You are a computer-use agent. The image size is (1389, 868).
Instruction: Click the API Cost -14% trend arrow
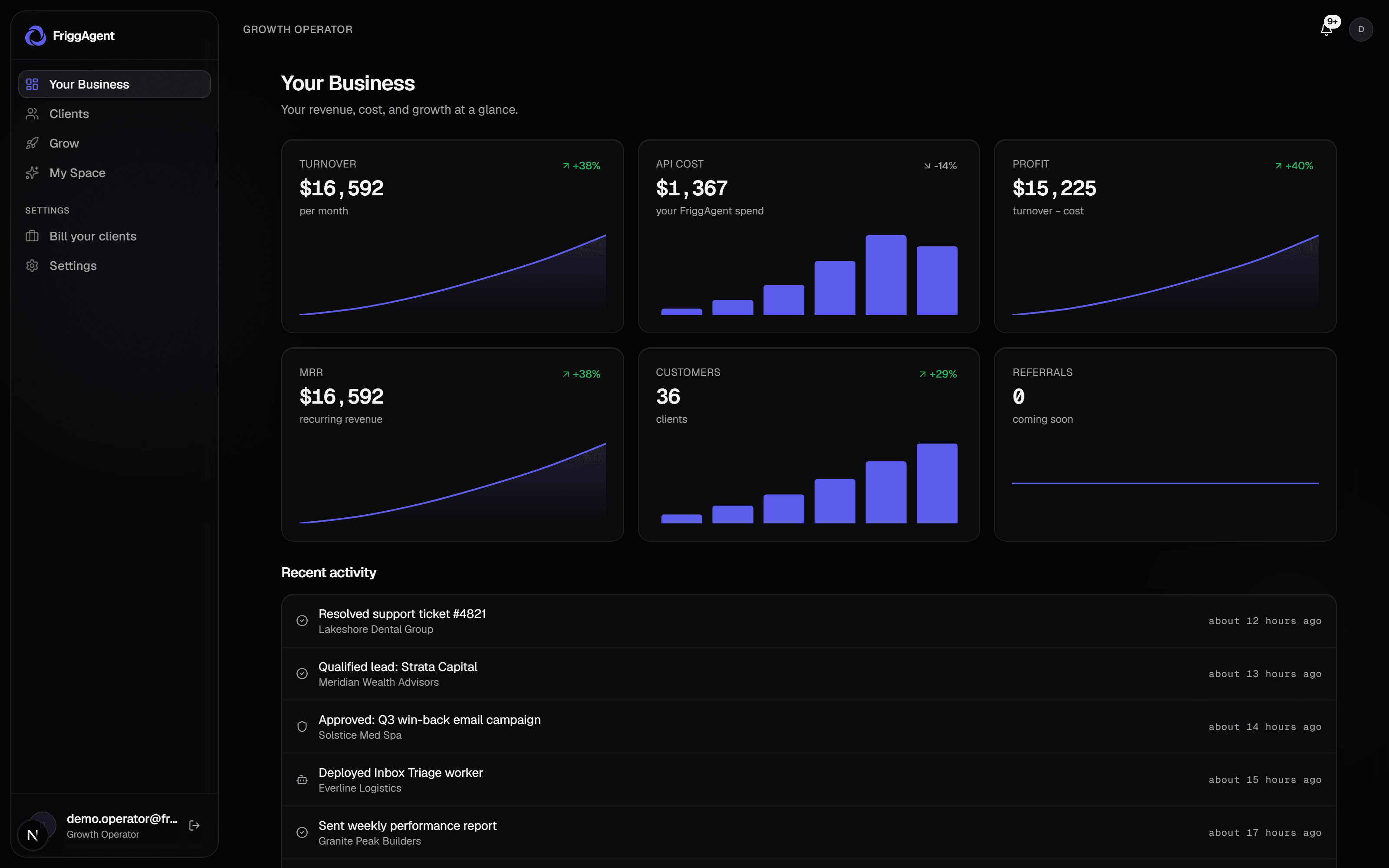927,166
